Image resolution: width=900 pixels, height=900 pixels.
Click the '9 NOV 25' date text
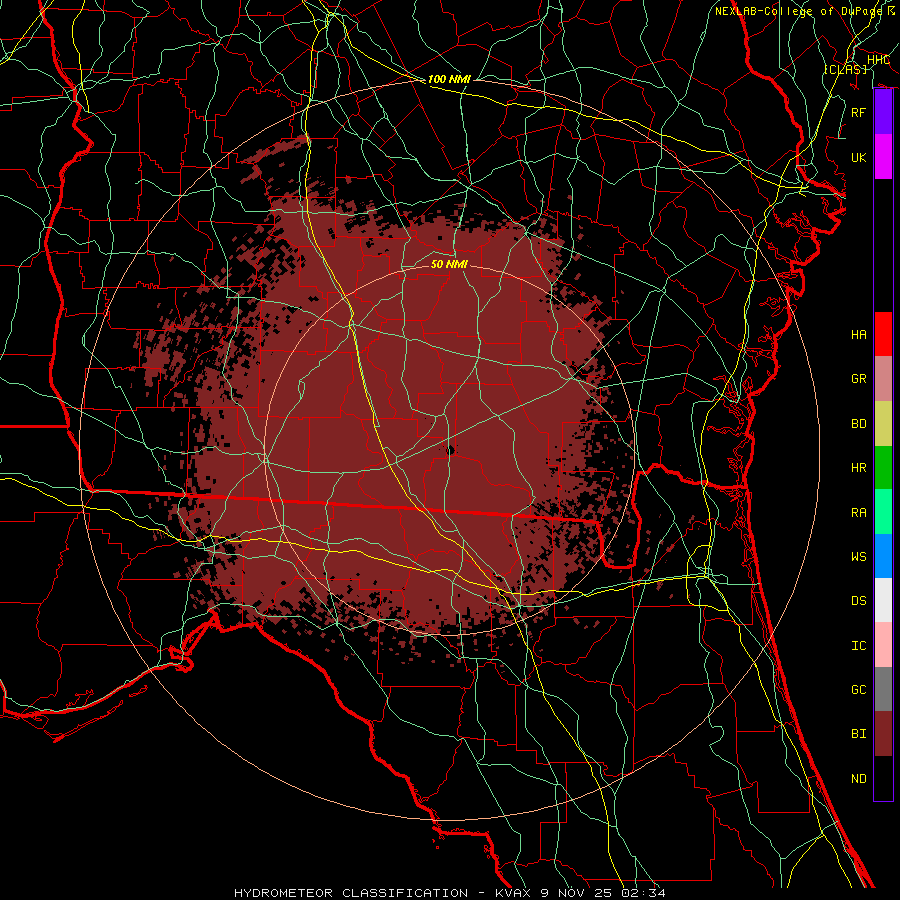(x=578, y=893)
